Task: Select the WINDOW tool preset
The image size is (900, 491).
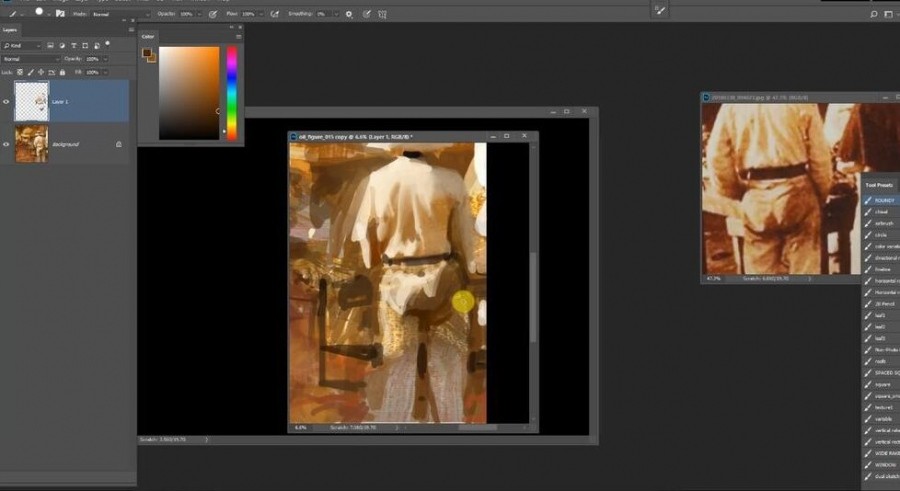Action: [881, 465]
